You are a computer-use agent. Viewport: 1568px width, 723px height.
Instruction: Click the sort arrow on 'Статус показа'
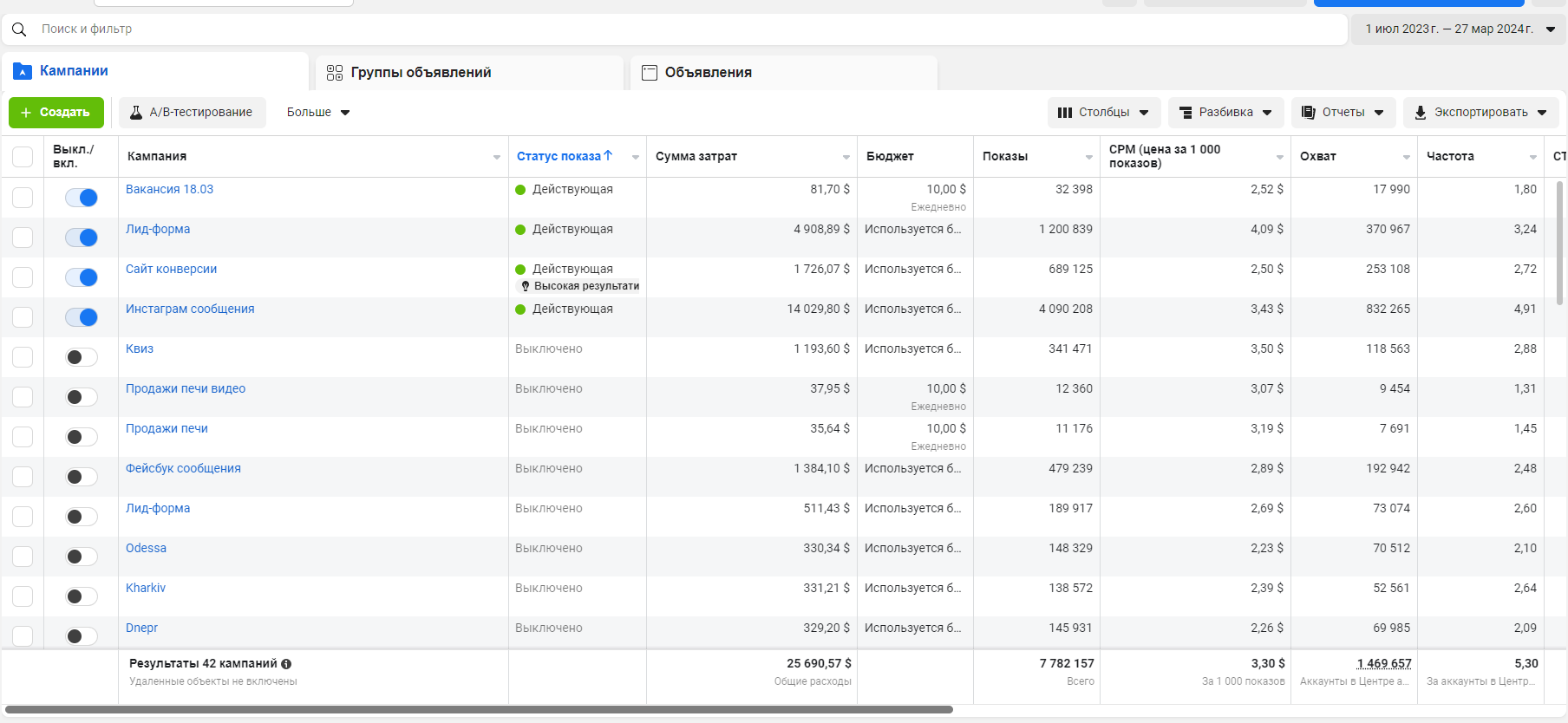coord(608,156)
